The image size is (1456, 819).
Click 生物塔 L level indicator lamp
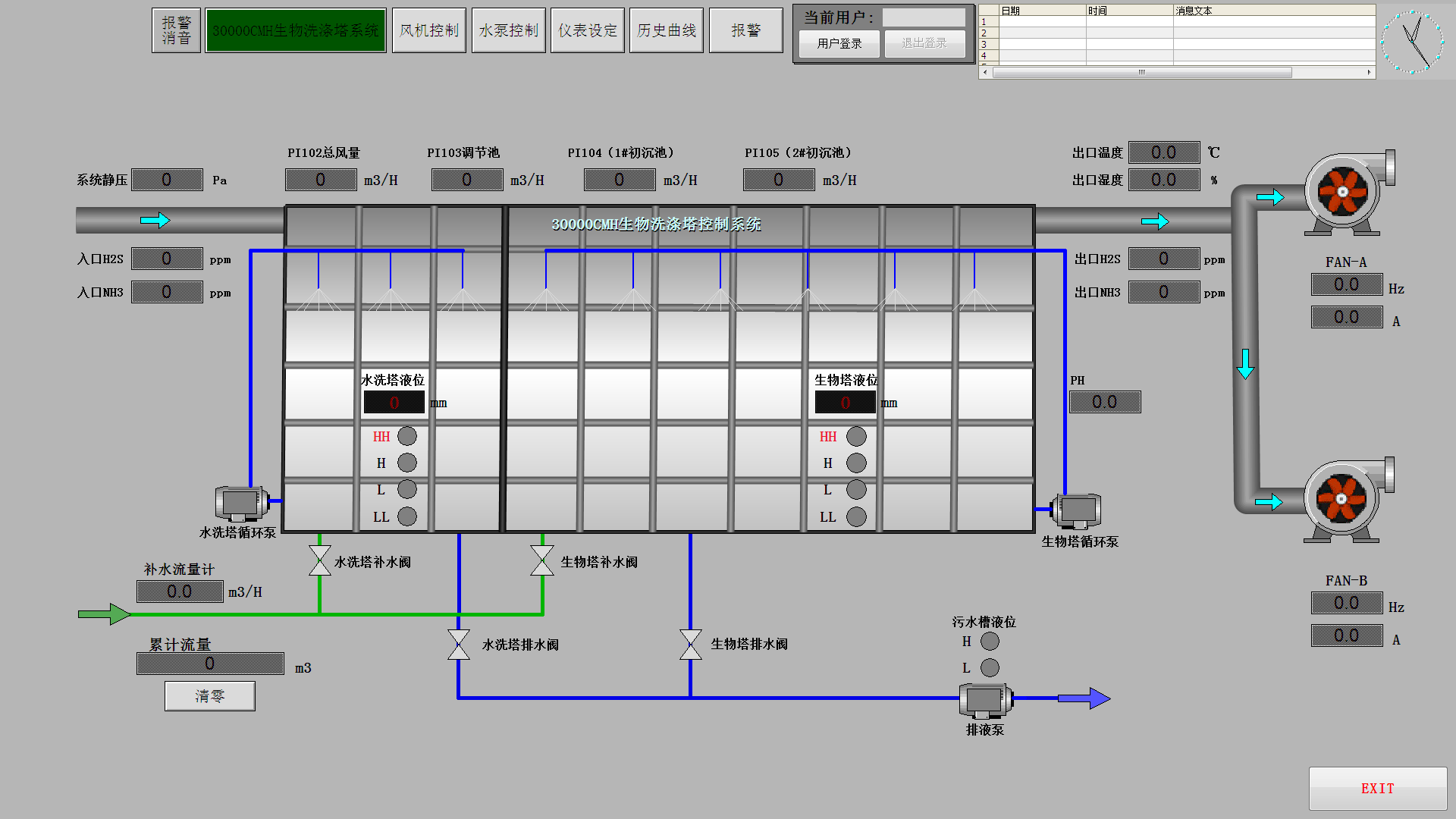(x=856, y=489)
